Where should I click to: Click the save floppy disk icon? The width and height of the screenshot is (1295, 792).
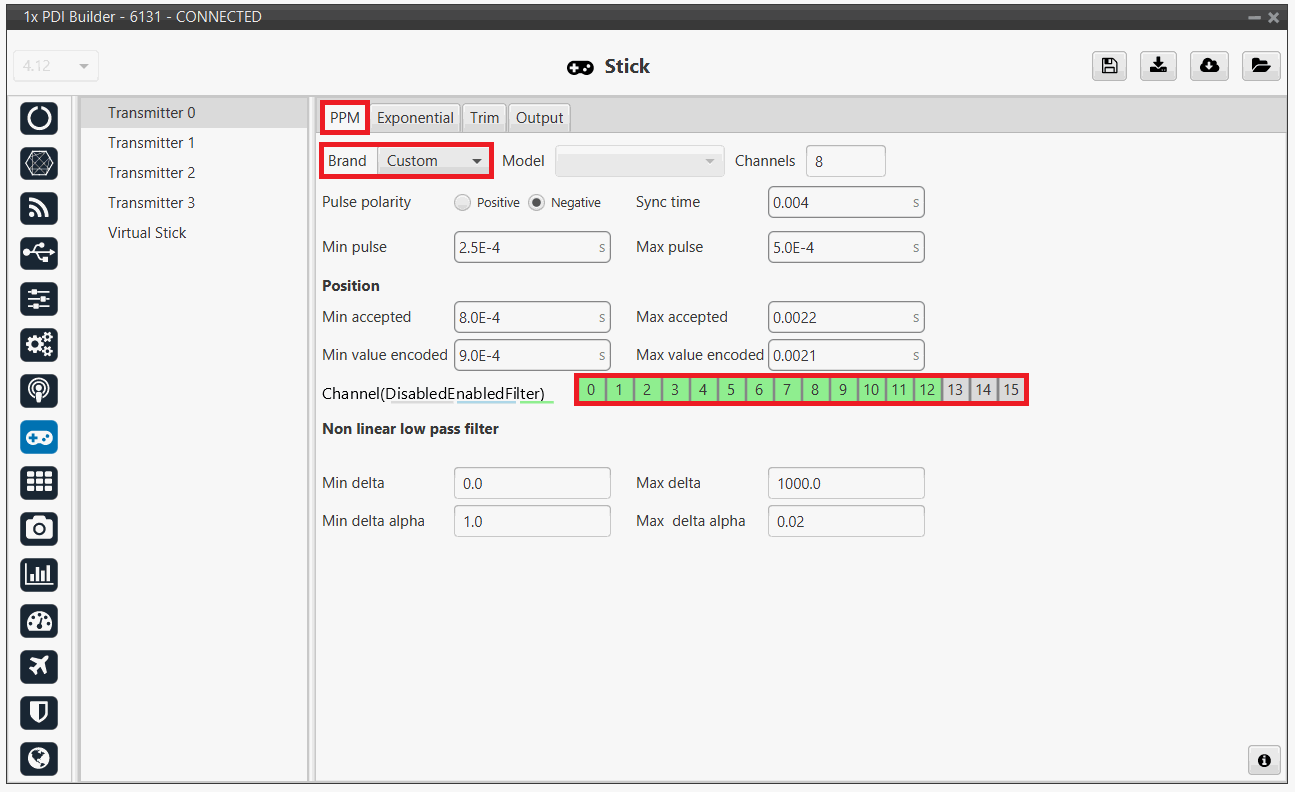pyautogui.click(x=1109, y=66)
